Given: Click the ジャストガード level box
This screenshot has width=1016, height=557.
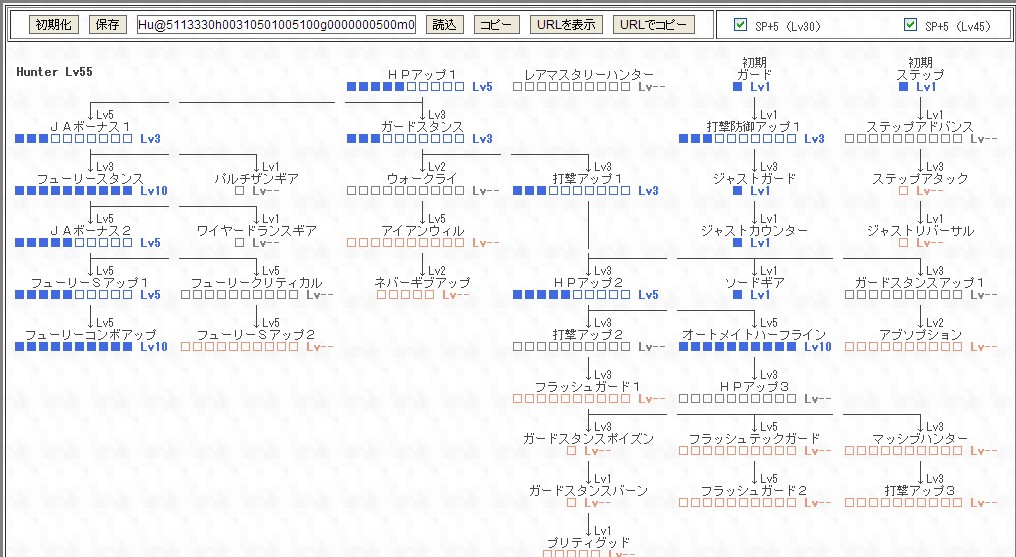Looking at the screenshot, I should 737,191.
